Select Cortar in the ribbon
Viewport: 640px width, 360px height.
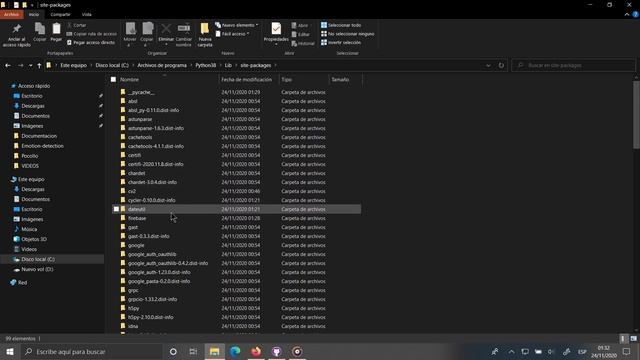pyautogui.click(x=77, y=25)
